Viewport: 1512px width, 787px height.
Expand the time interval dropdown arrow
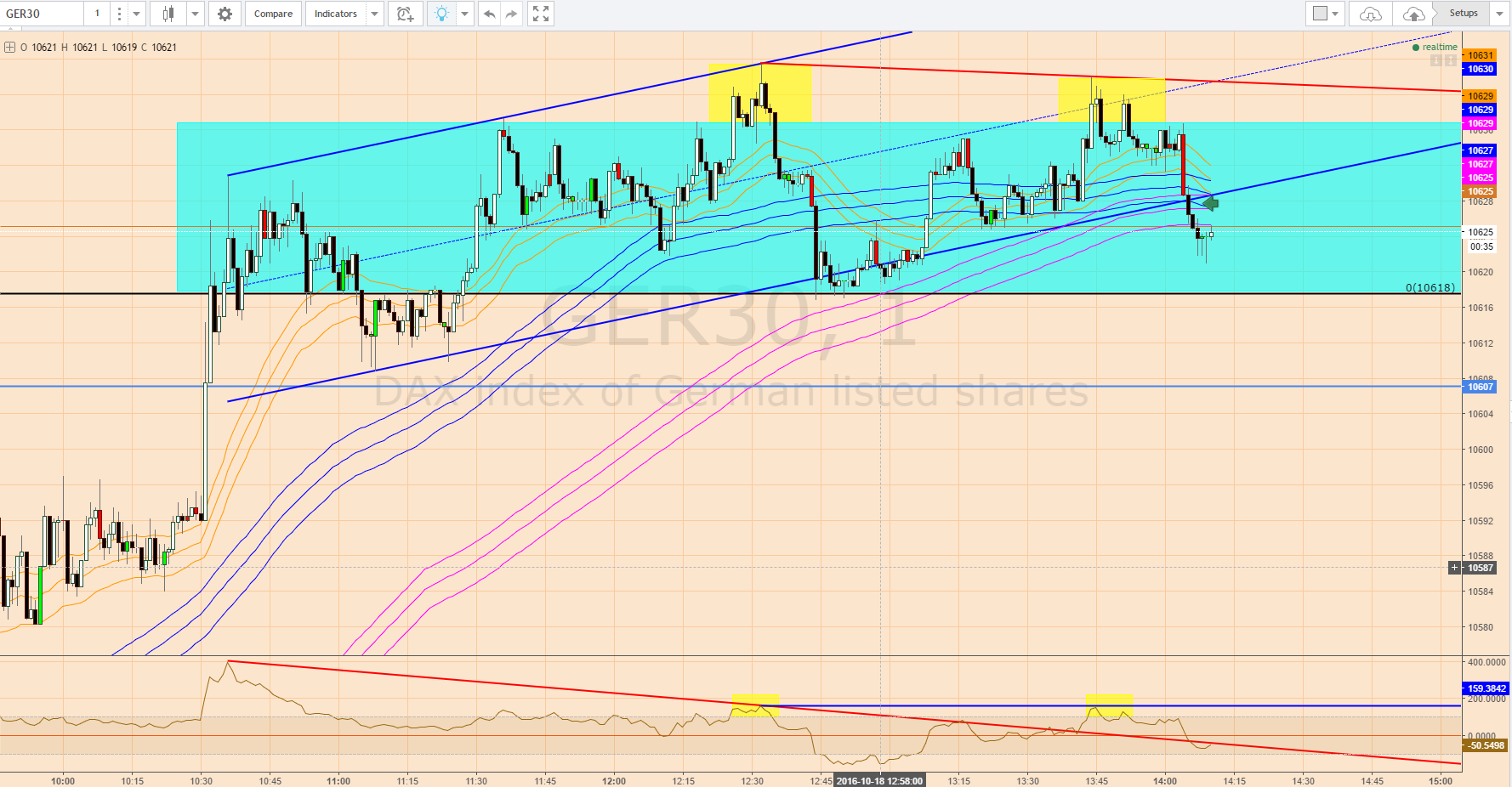tap(137, 14)
